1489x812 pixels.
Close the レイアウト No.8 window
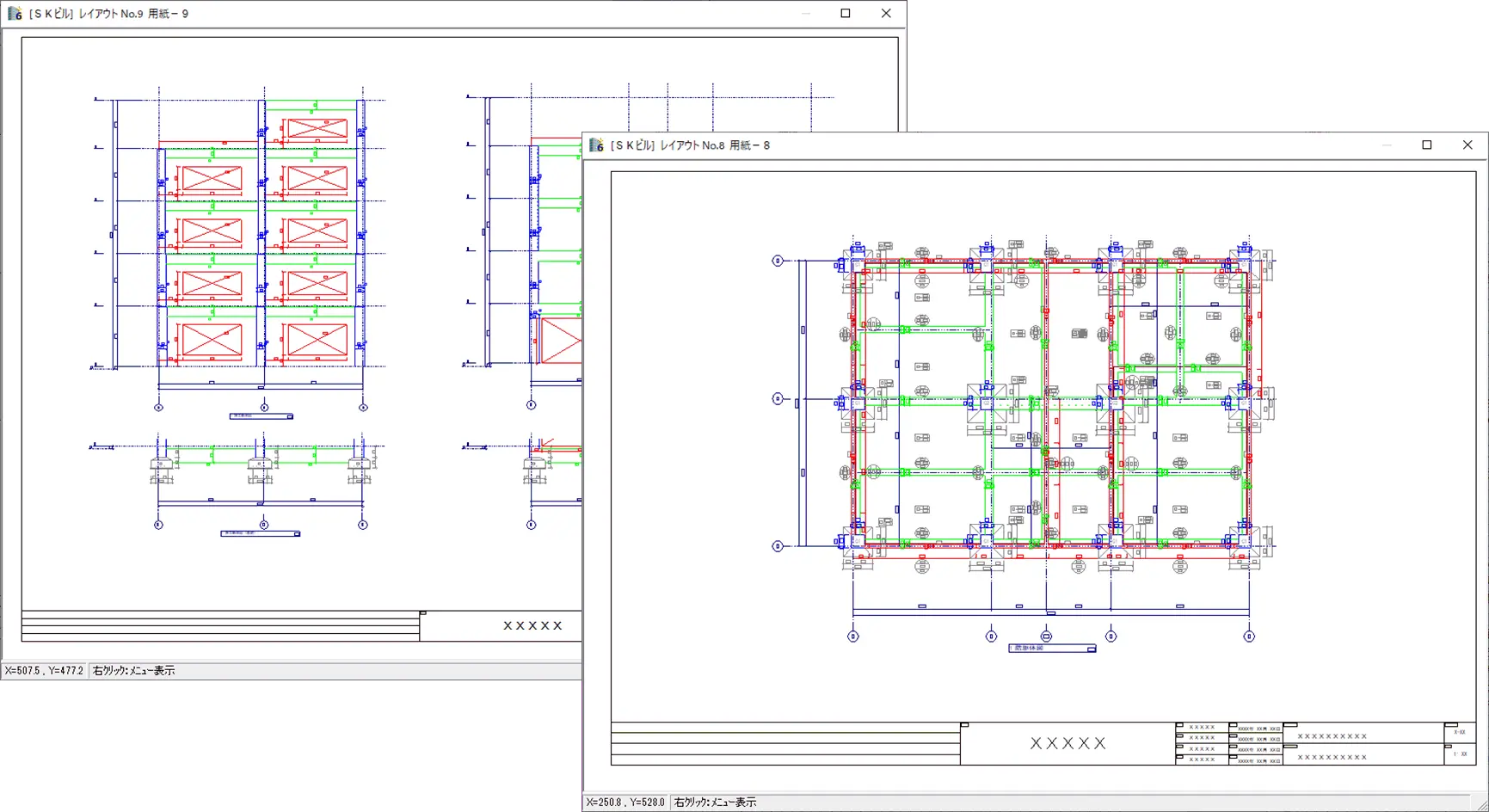[1467, 145]
